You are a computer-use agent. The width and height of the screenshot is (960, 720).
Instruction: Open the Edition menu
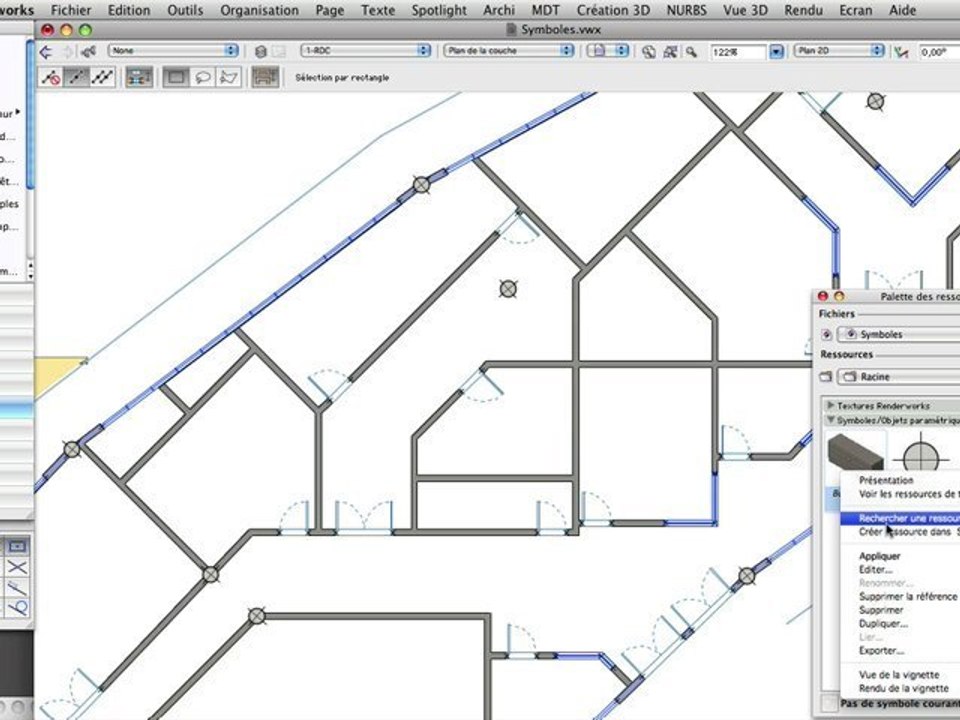pos(129,10)
